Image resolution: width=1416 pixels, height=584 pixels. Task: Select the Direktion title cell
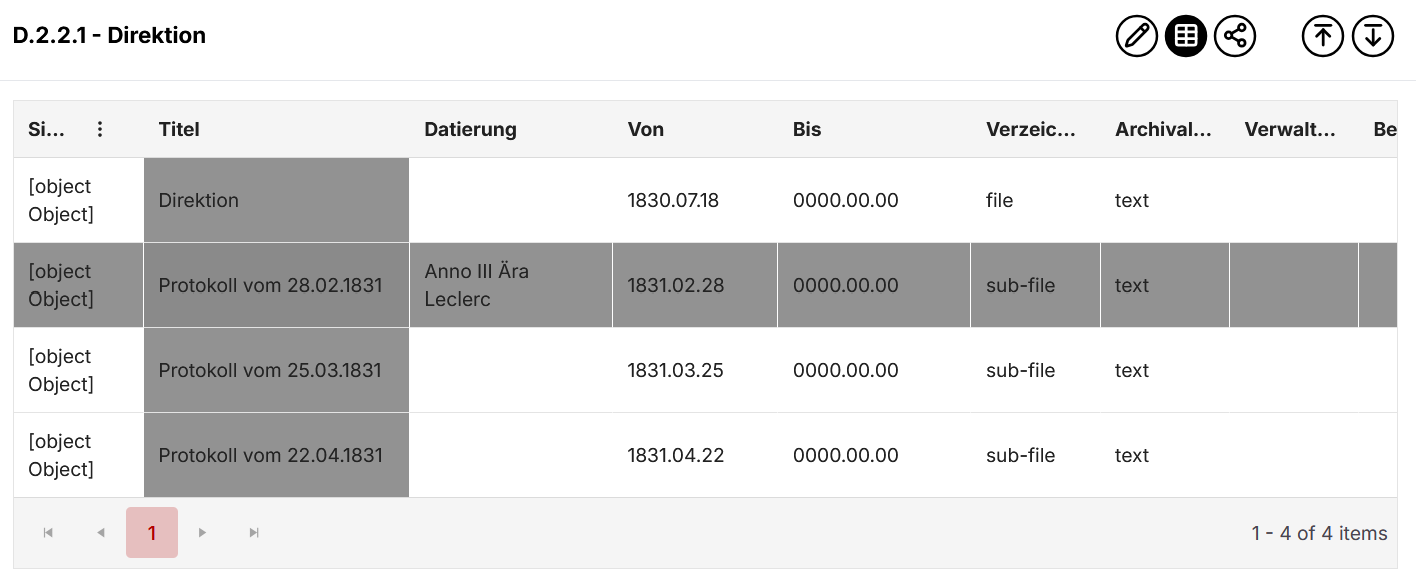[x=199, y=200]
